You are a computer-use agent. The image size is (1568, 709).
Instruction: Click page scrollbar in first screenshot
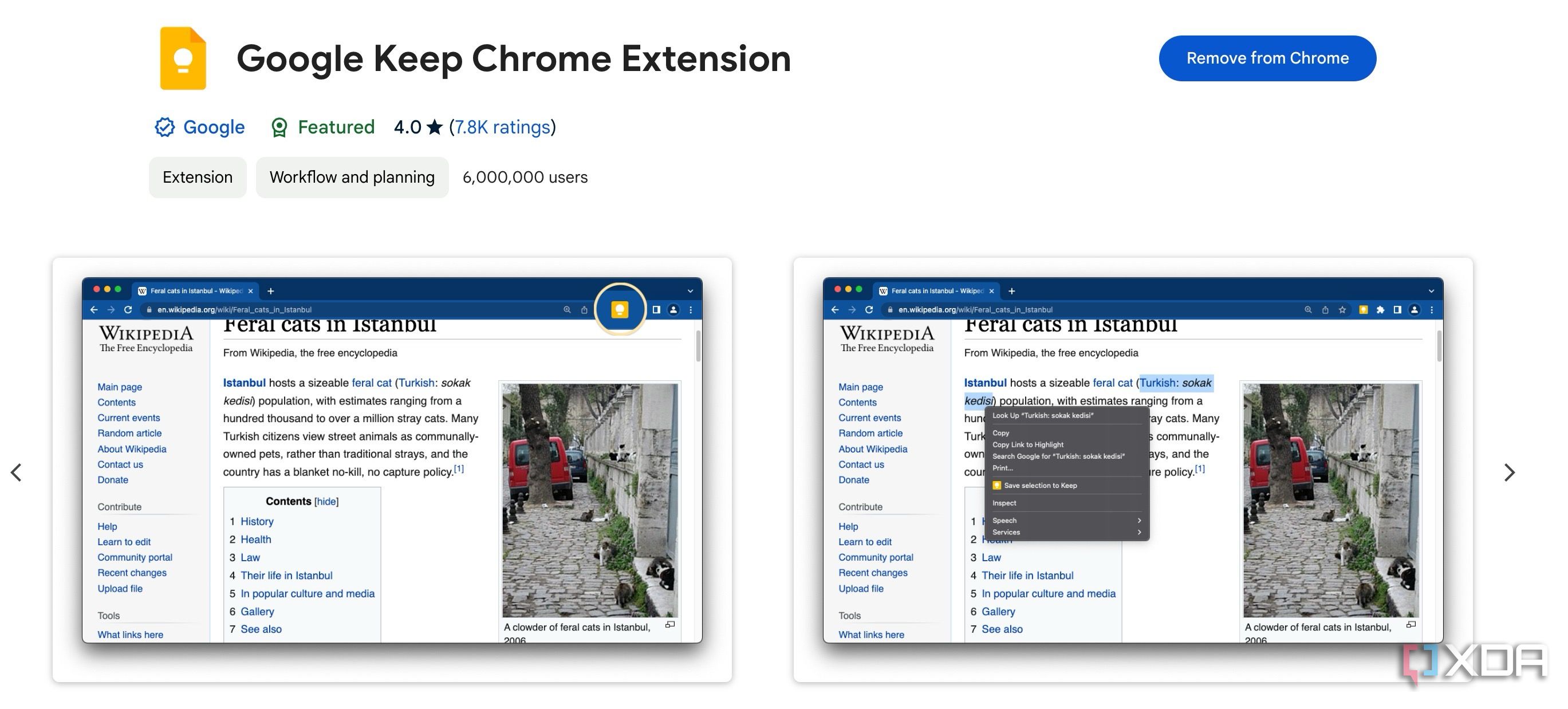(698, 346)
